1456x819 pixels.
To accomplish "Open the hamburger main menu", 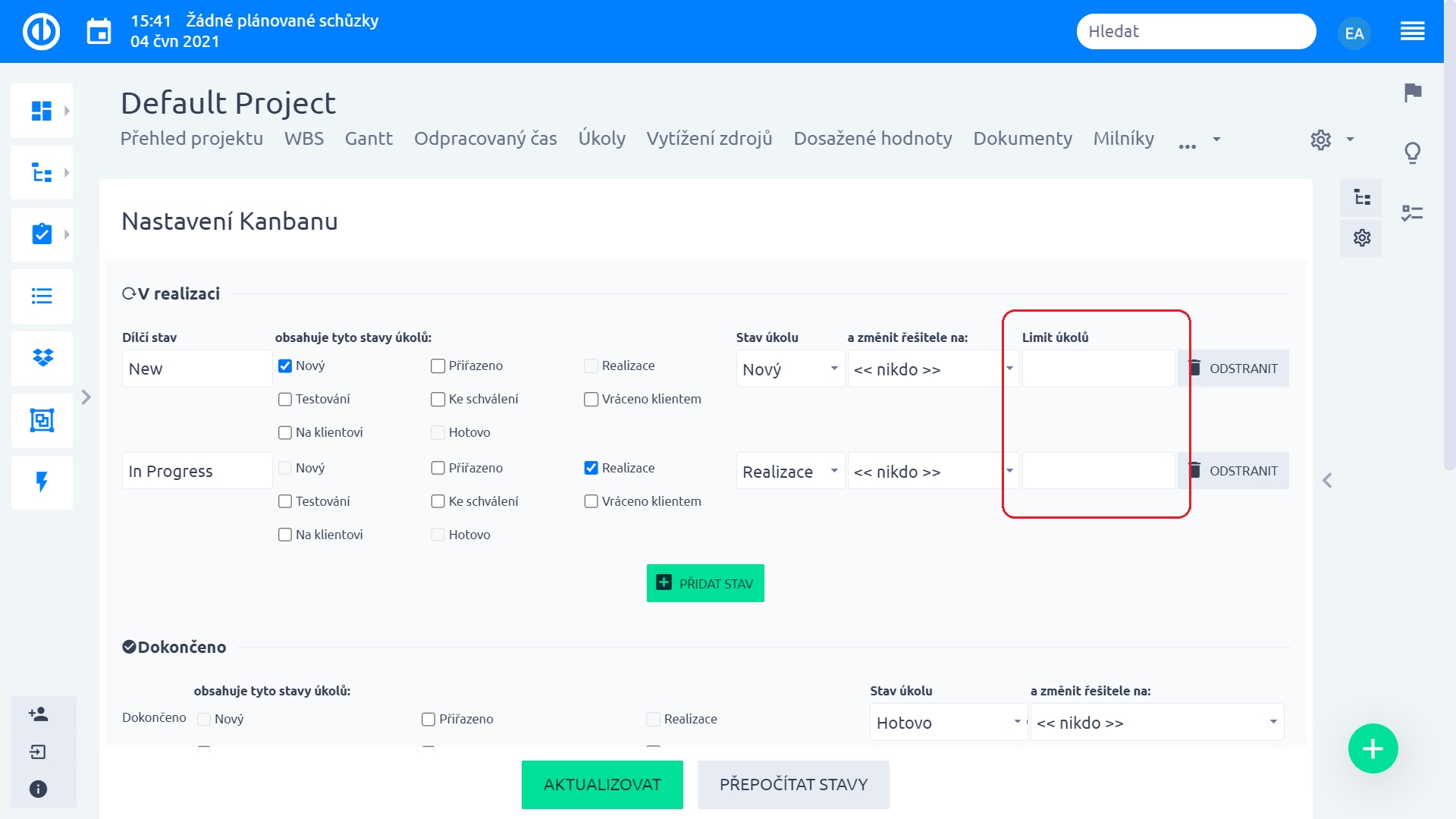I will (x=1412, y=32).
